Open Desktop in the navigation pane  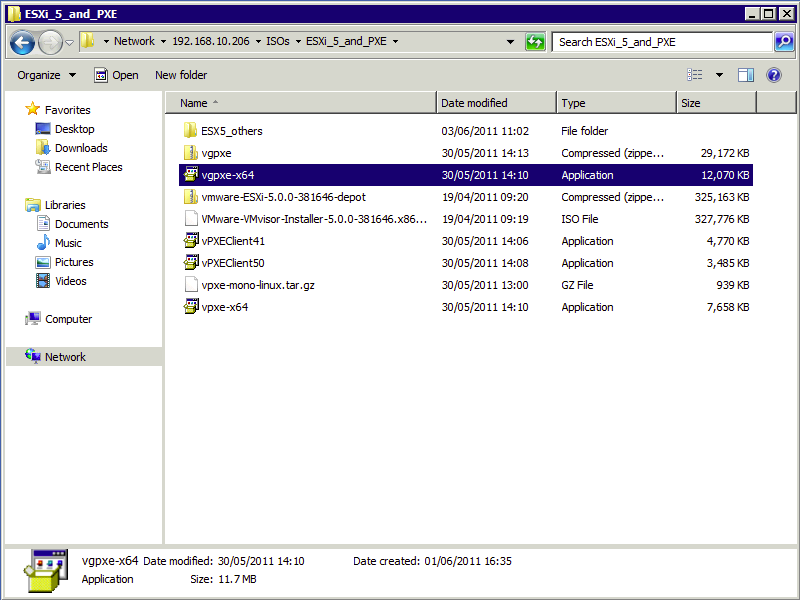[65, 129]
